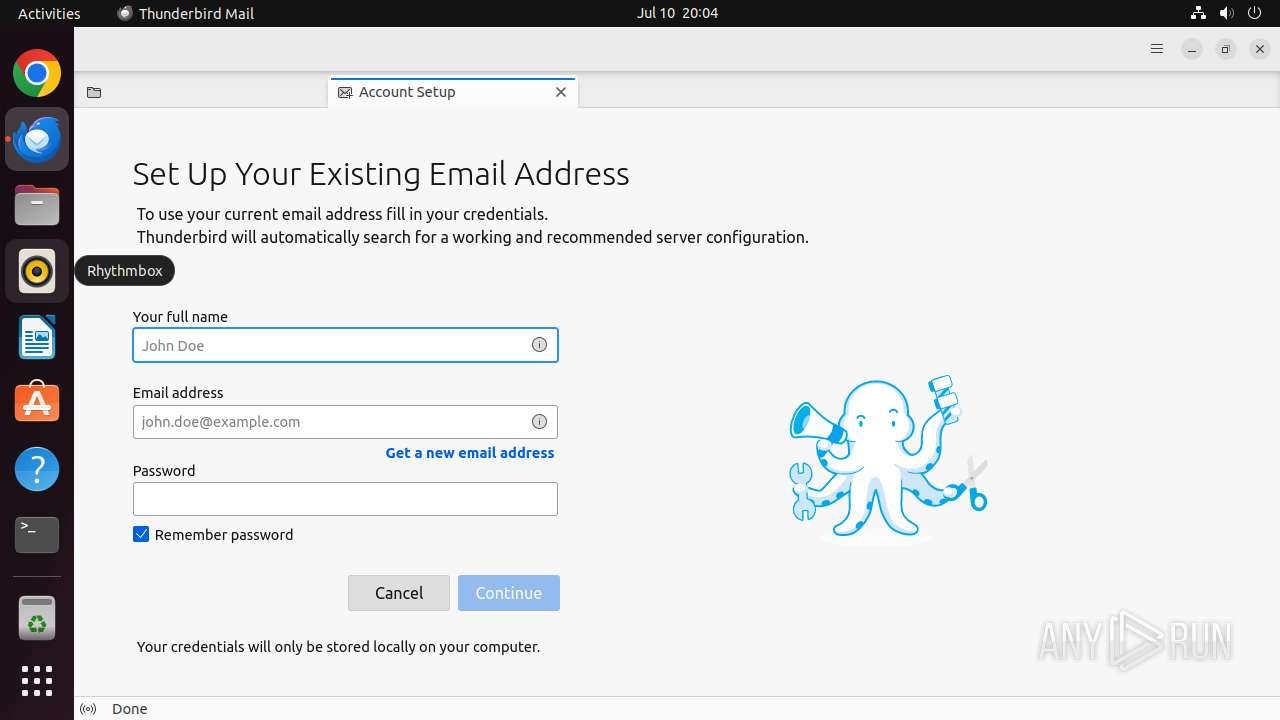Open the Thunderbird hamburger menu

1157,49
